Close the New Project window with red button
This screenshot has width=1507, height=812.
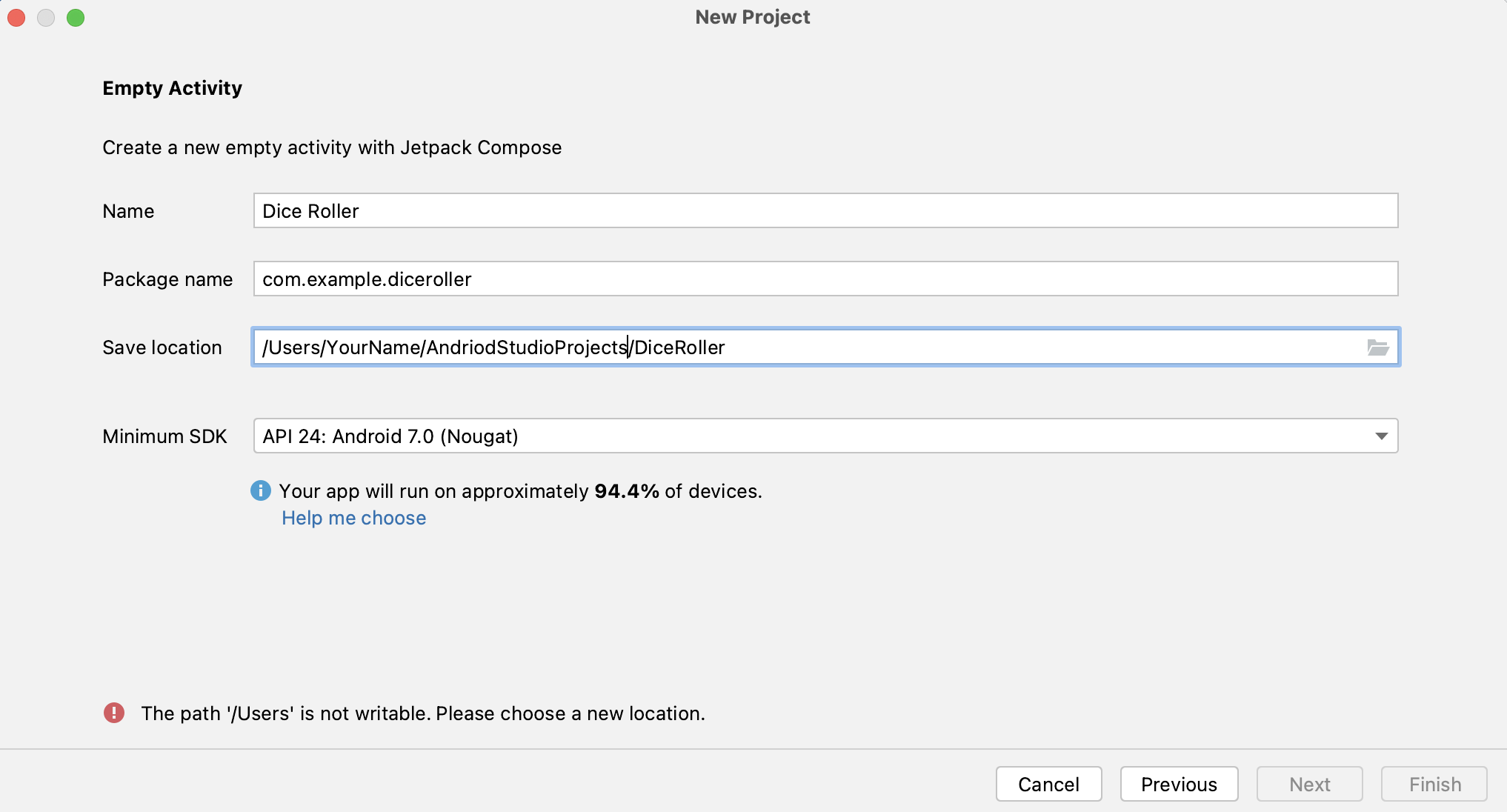pos(16,18)
